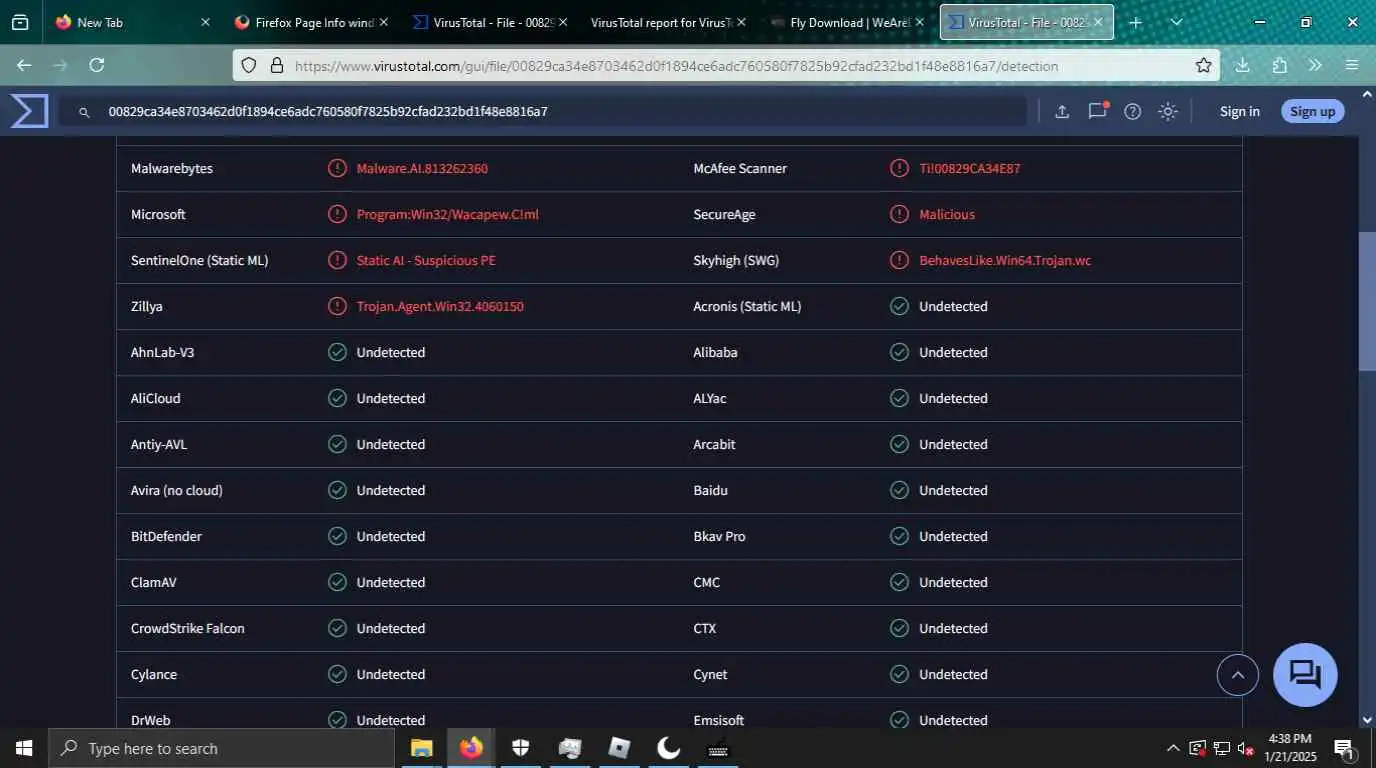1376x768 pixels.
Task: Open Firefox View icon at tab strip start
Action: point(20,22)
